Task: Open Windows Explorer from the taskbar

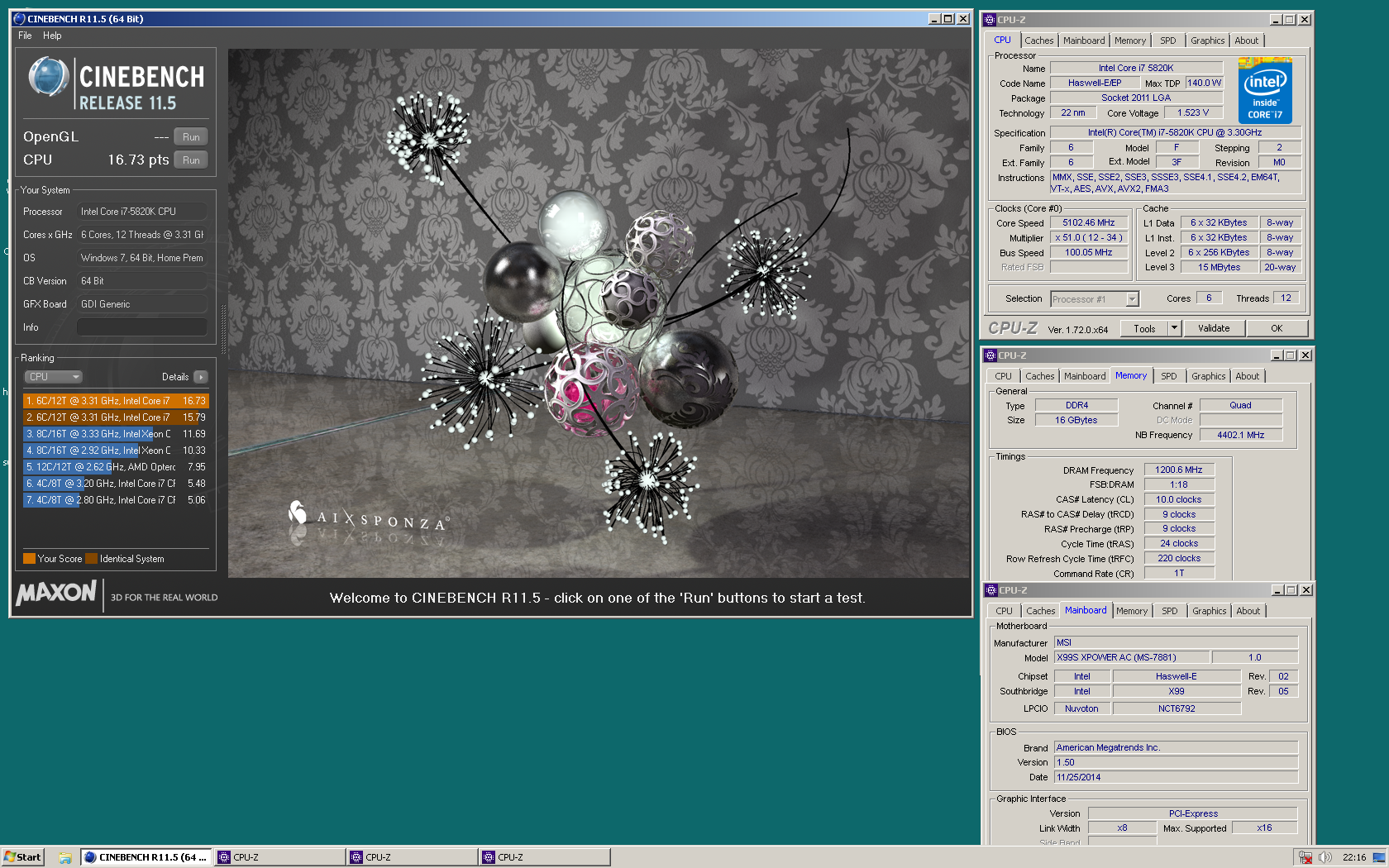Action: 64,857
